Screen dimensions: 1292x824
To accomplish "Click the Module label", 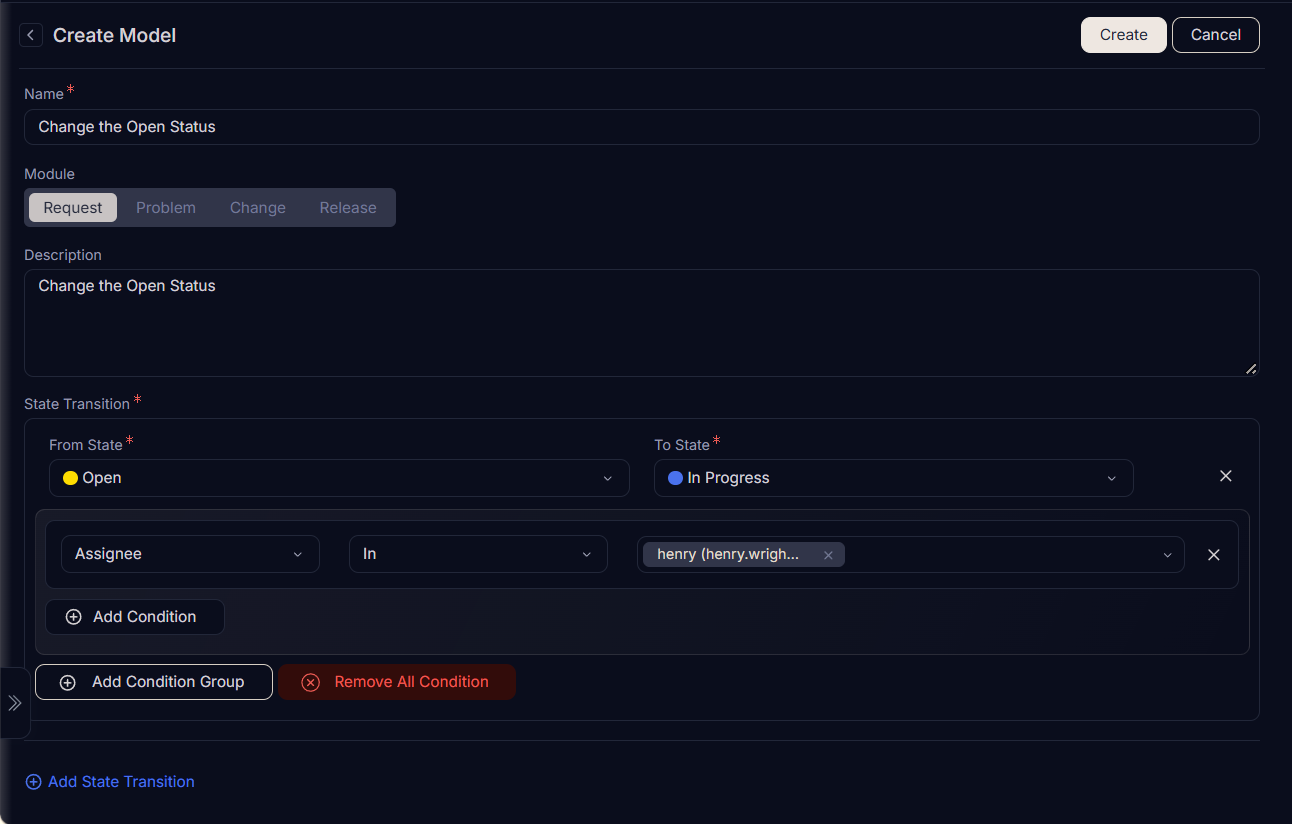I will [50, 174].
